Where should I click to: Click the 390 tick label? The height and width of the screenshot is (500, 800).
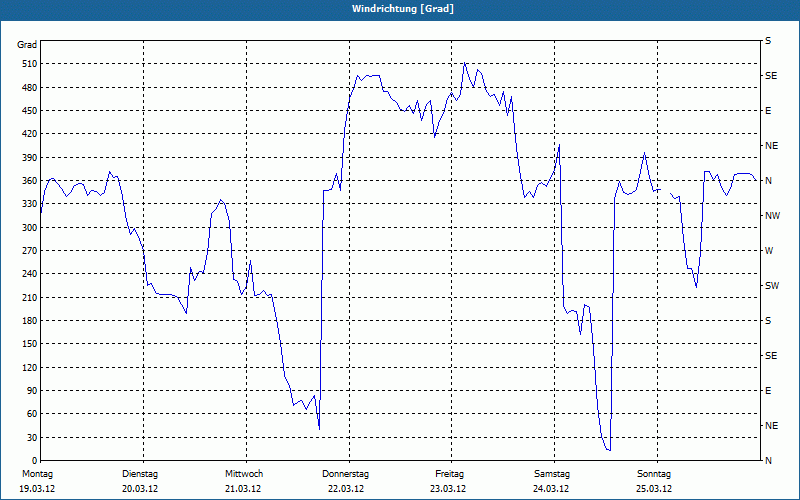pos(30,158)
